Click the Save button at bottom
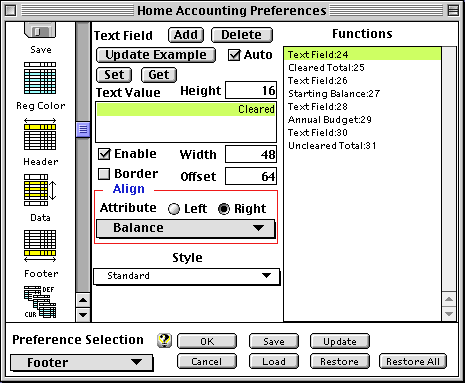Viewport: 465px width, 383px height. pos(274,341)
